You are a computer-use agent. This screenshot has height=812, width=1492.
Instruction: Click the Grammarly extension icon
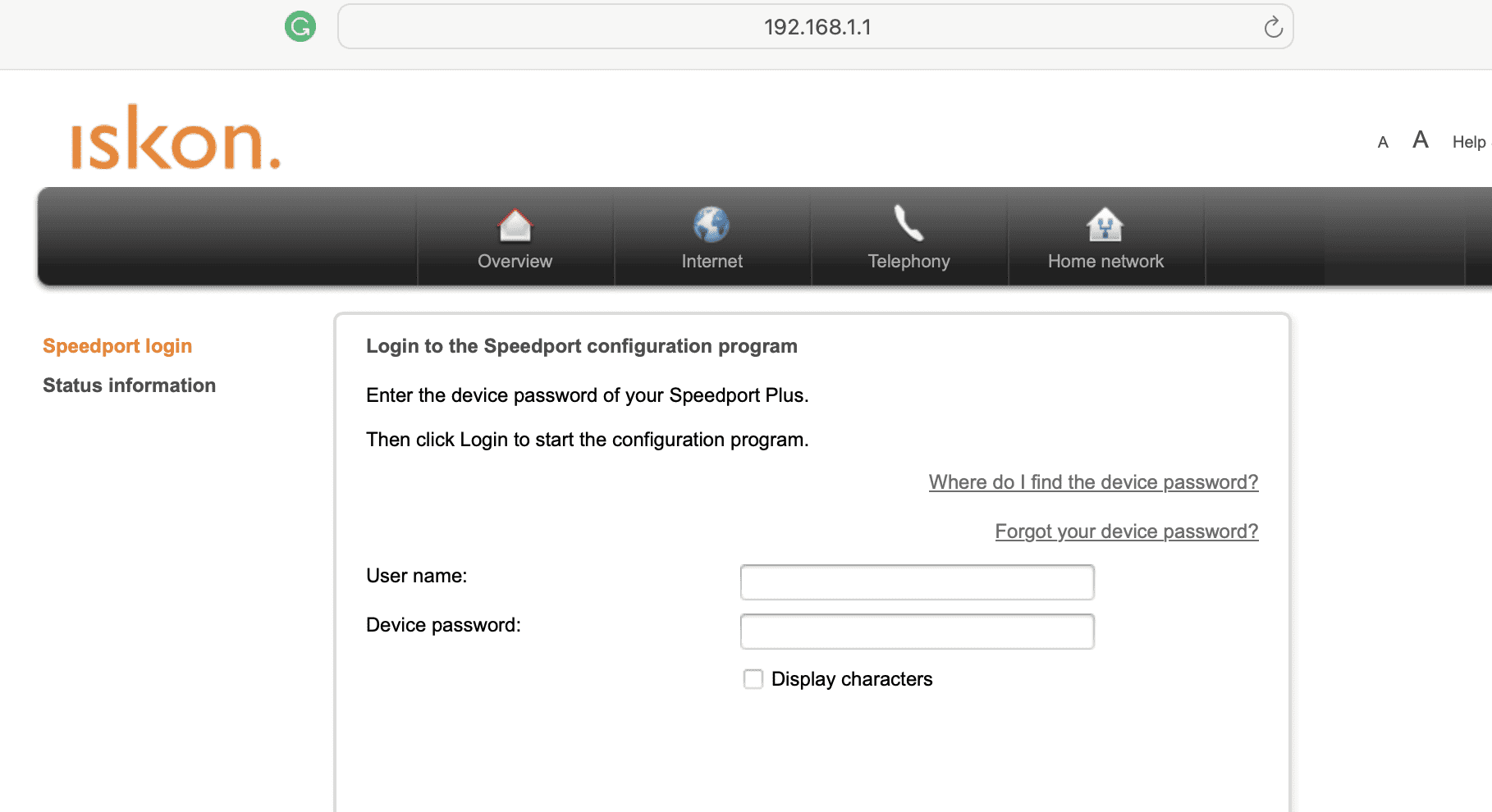point(300,26)
